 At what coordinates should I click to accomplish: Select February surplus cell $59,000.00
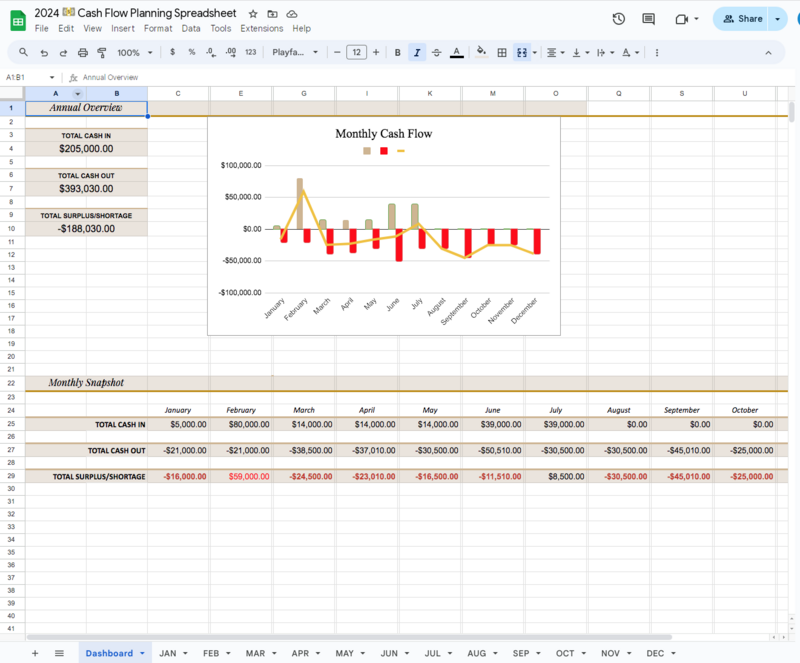[241, 477]
